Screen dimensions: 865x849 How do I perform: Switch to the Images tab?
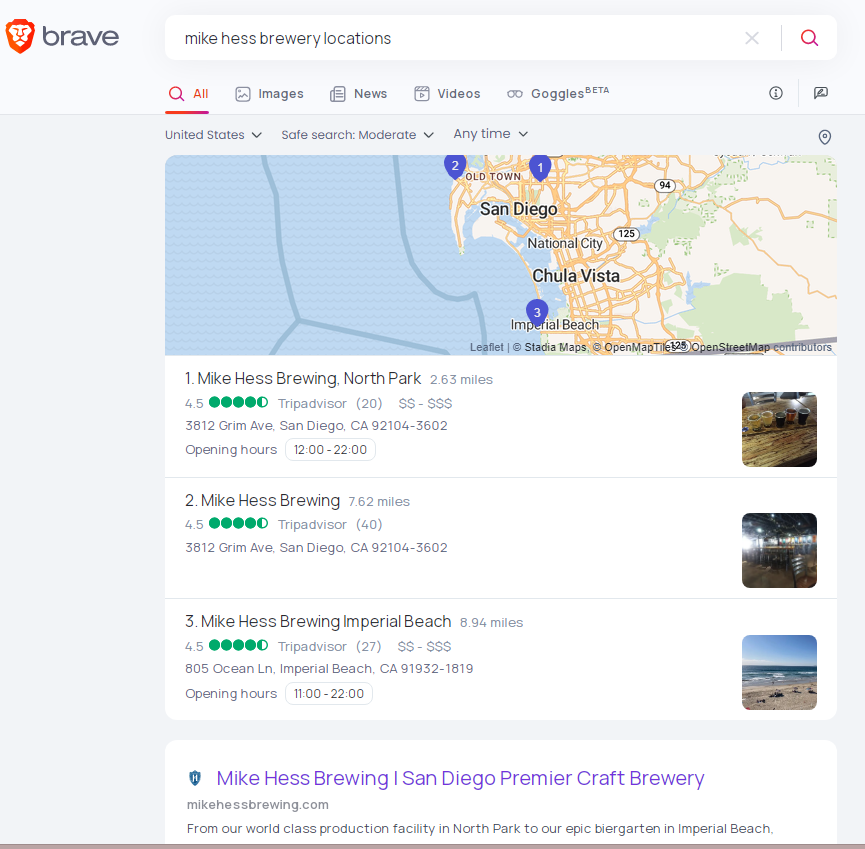coord(269,94)
